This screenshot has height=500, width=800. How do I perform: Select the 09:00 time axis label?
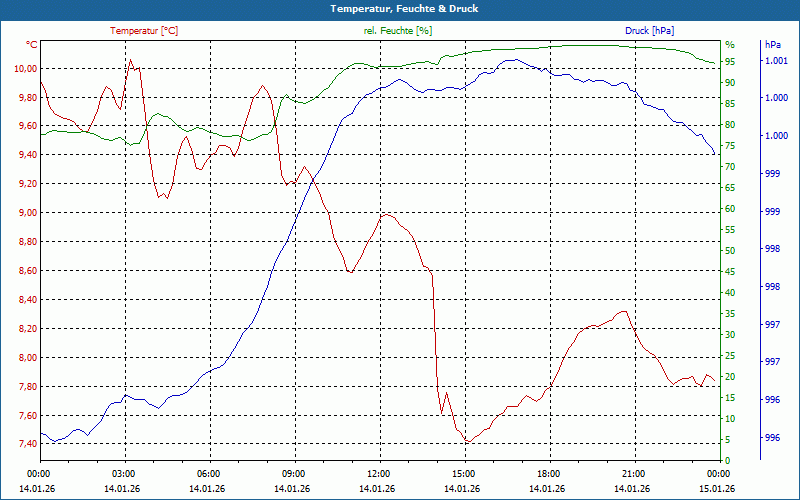[295, 473]
